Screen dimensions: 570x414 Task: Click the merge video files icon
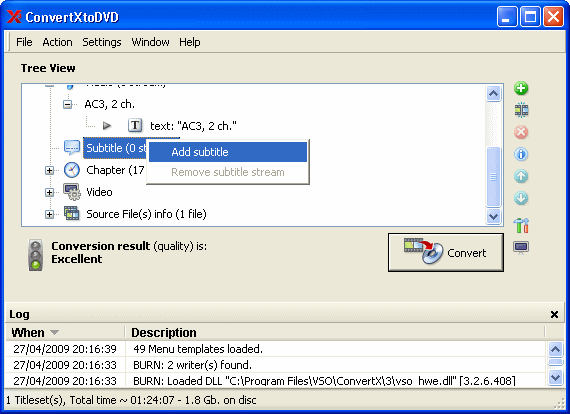coord(521,110)
